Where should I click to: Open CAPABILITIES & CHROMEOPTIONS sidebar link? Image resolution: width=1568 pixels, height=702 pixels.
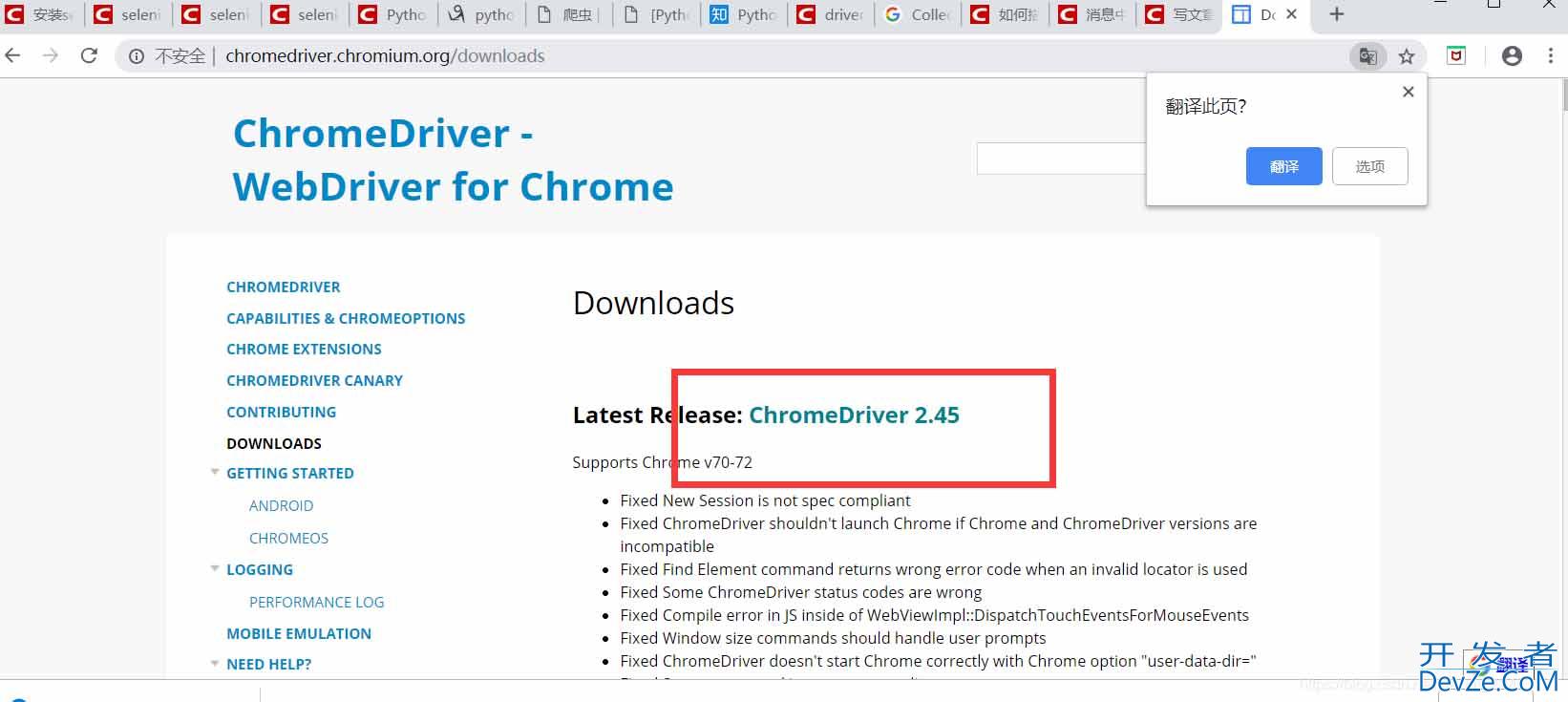pyautogui.click(x=346, y=318)
